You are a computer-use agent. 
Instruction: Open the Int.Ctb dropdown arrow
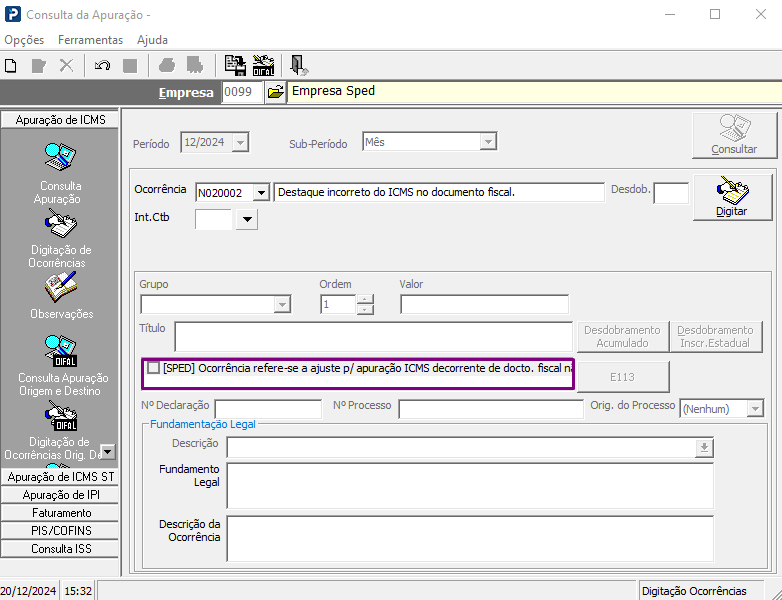(246, 219)
